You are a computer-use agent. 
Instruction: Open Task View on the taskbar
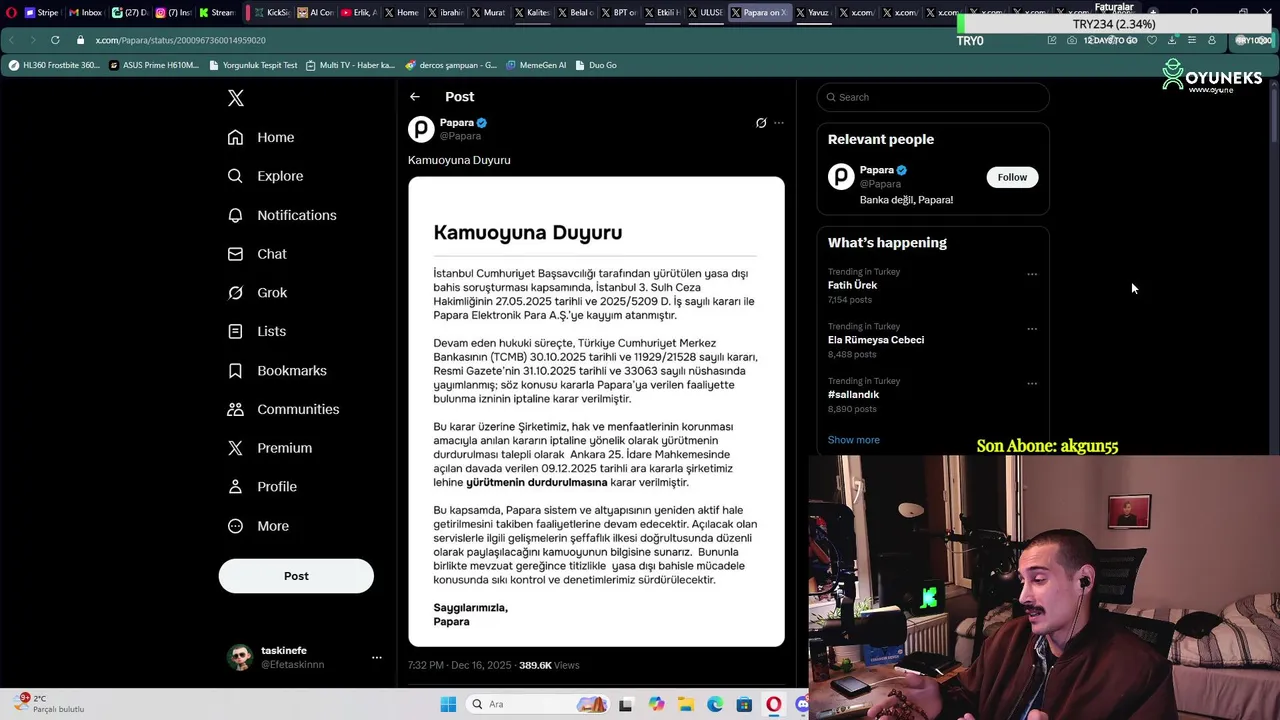[x=625, y=704]
